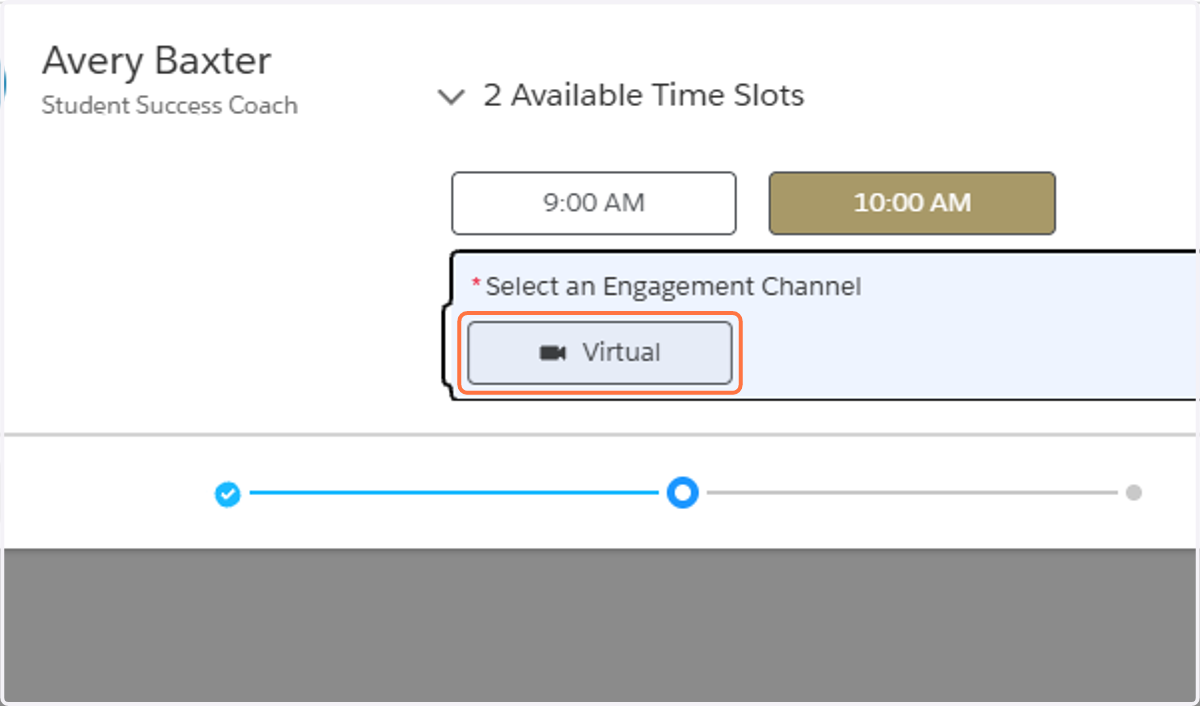The image size is (1200, 706).
Task: Click the Avery Baxter name text
Action: [x=156, y=61]
